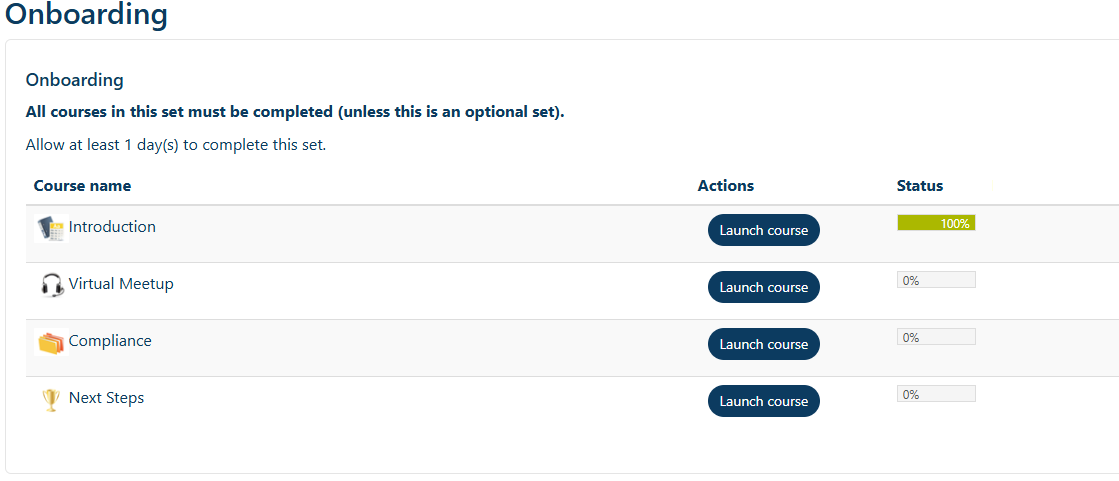Click the Virtual Meetup headset icon

click(x=51, y=285)
